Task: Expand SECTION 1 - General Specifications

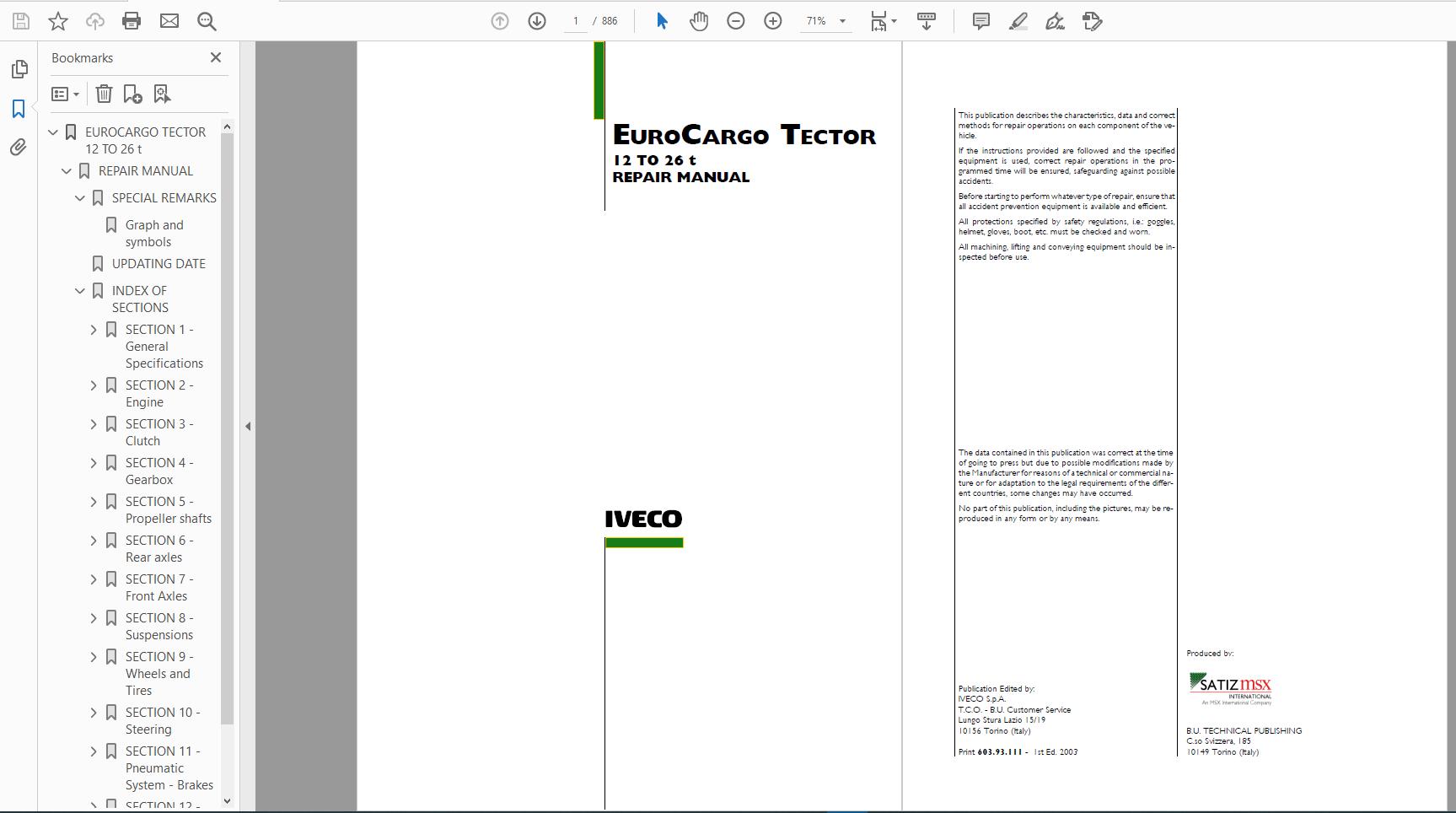Action: [x=94, y=330]
